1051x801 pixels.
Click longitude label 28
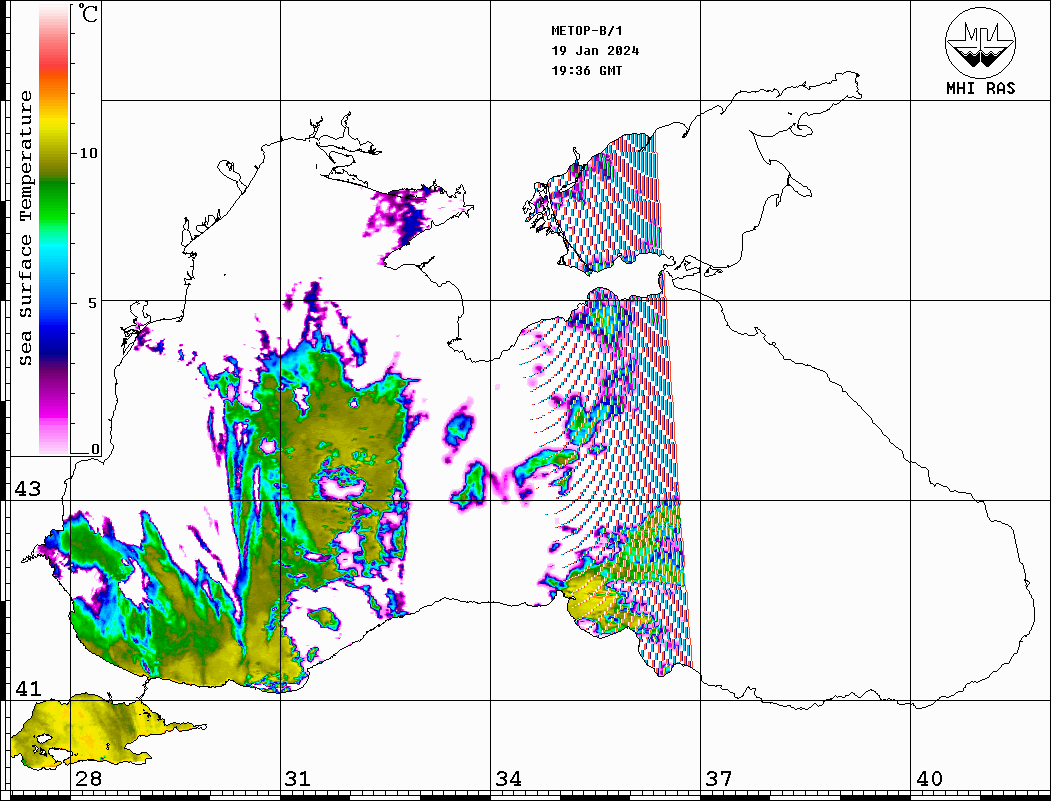(x=88, y=778)
